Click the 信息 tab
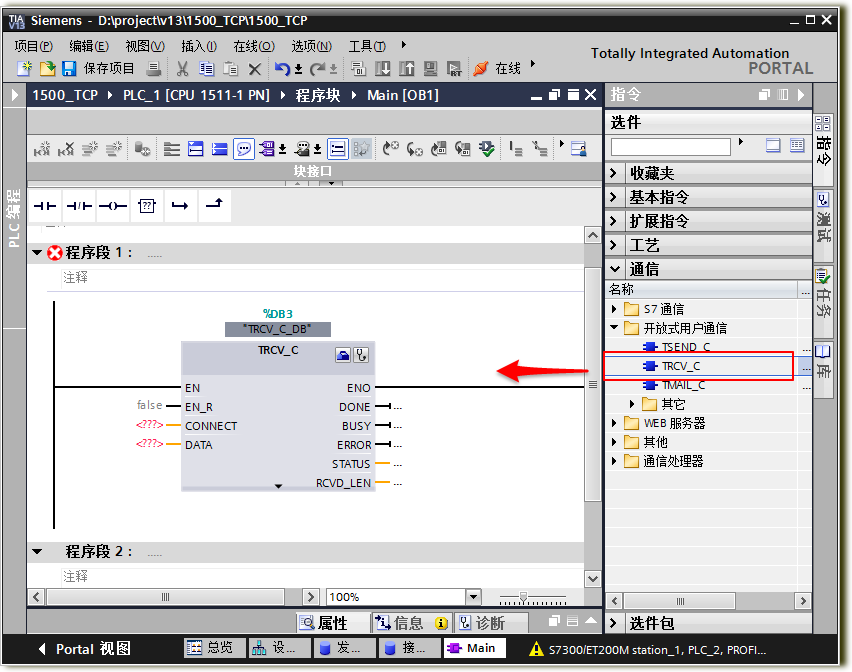The image size is (852, 672). (412, 623)
